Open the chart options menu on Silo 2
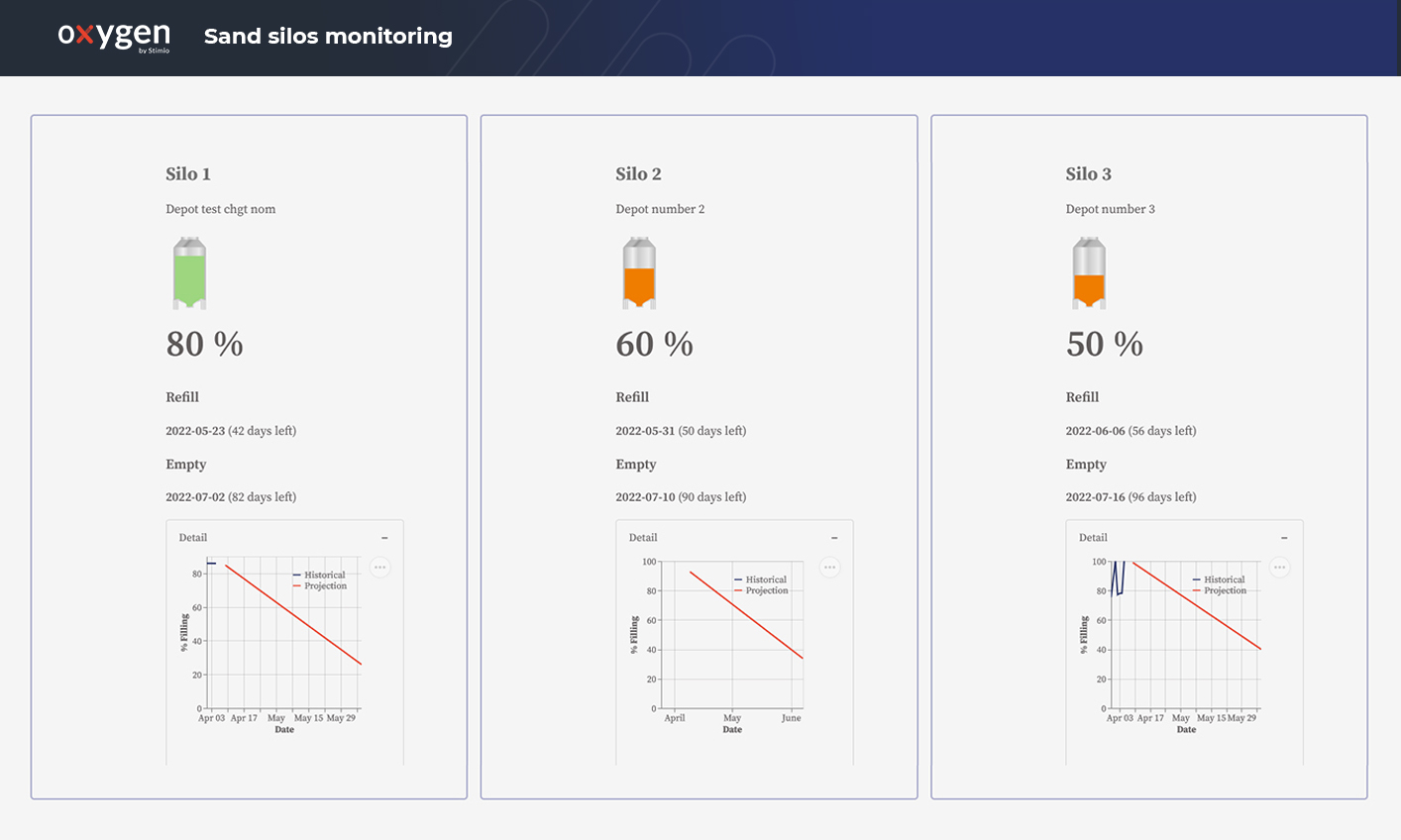 tap(829, 567)
